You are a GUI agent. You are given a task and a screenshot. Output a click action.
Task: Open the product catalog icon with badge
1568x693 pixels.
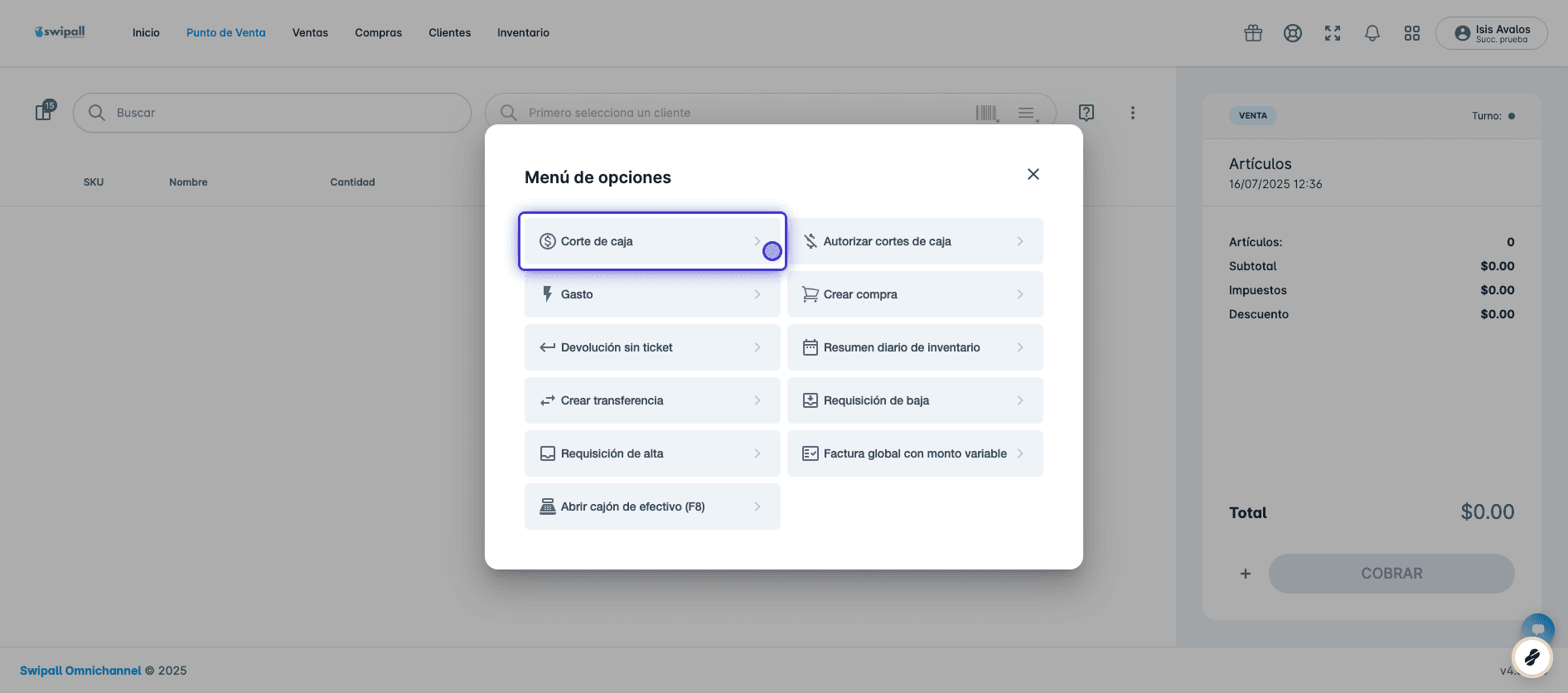(x=45, y=111)
